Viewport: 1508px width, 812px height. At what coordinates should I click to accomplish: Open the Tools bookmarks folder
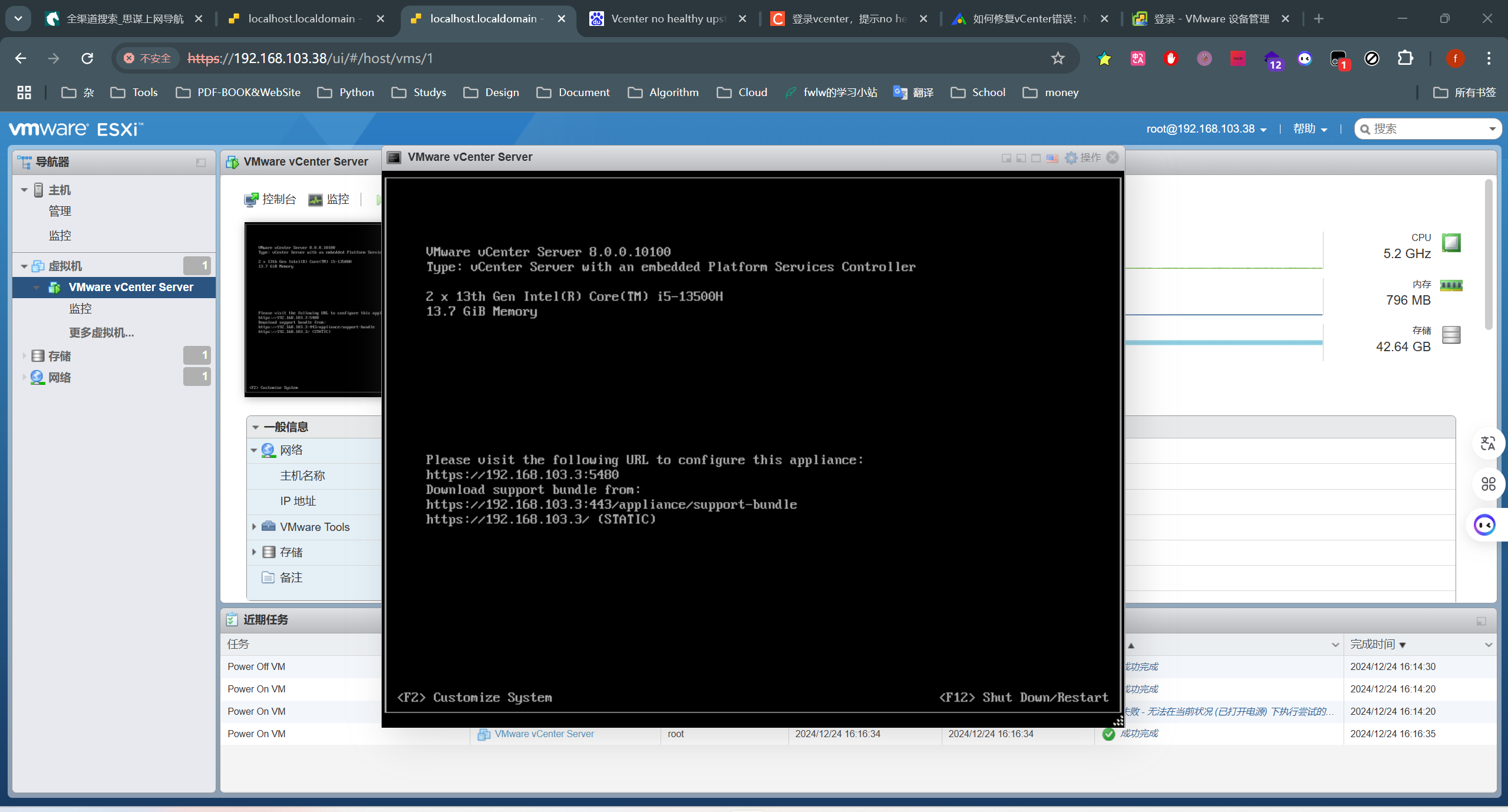[x=134, y=93]
